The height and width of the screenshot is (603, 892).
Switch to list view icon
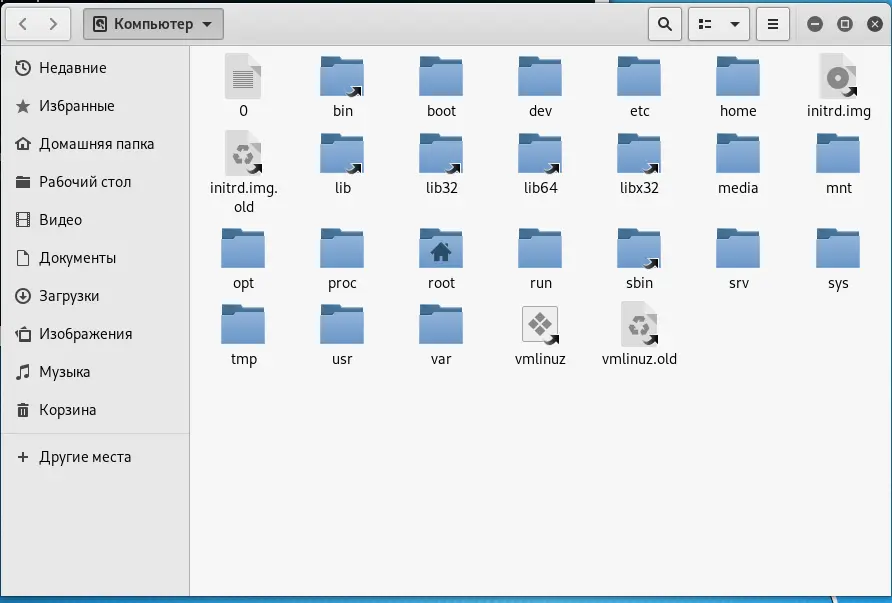tap(705, 24)
